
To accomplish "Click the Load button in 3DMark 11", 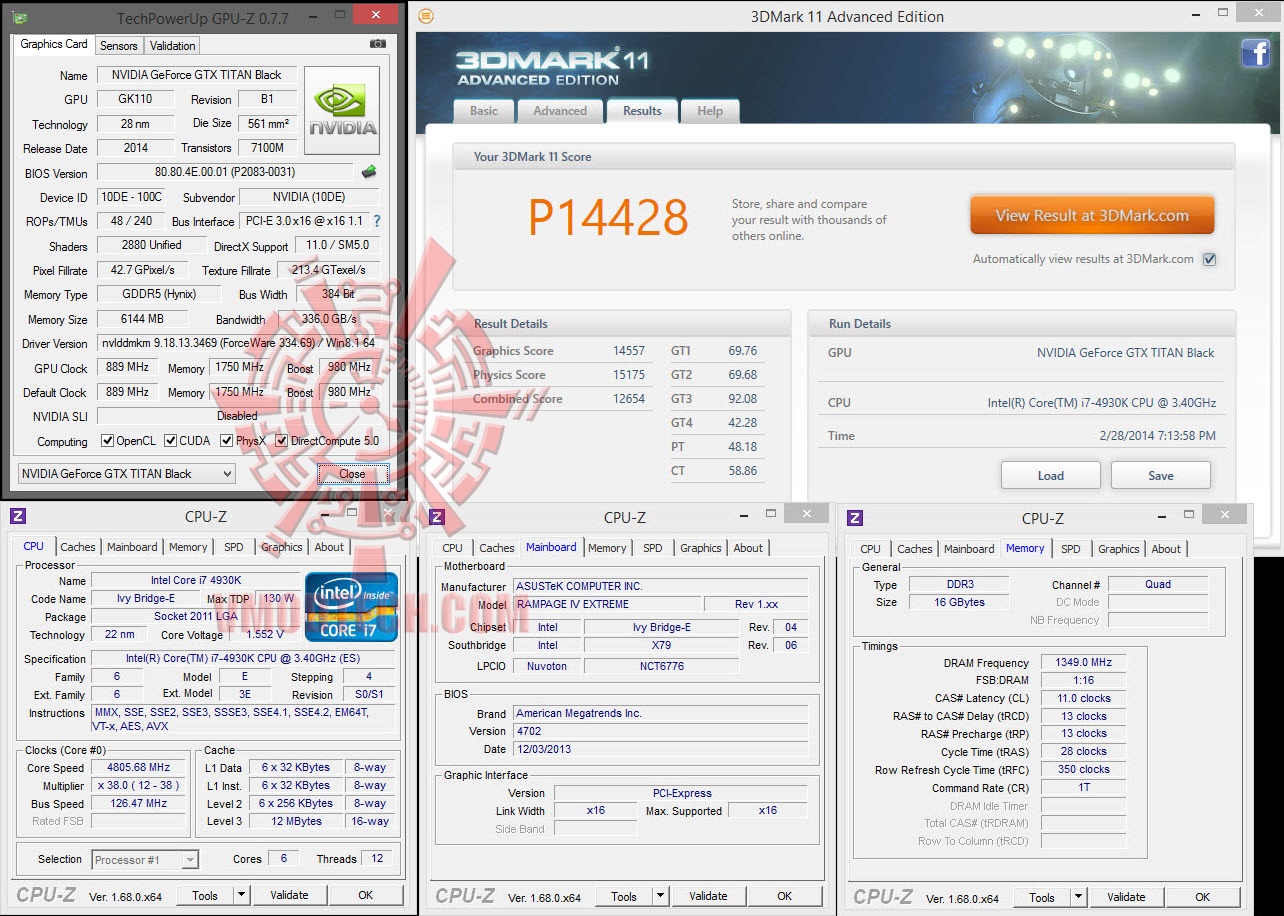I will coord(1051,475).
